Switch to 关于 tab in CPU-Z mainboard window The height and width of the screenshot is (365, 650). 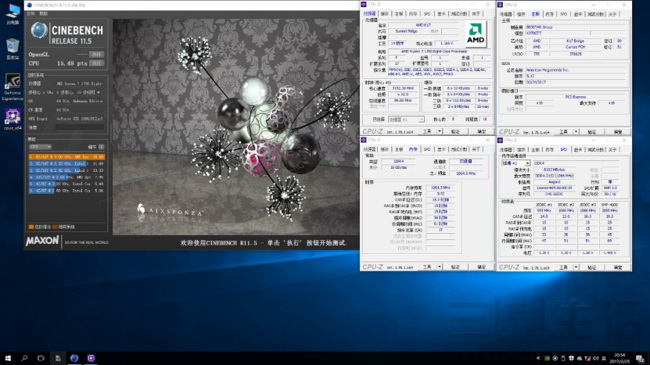coord(613,14)
